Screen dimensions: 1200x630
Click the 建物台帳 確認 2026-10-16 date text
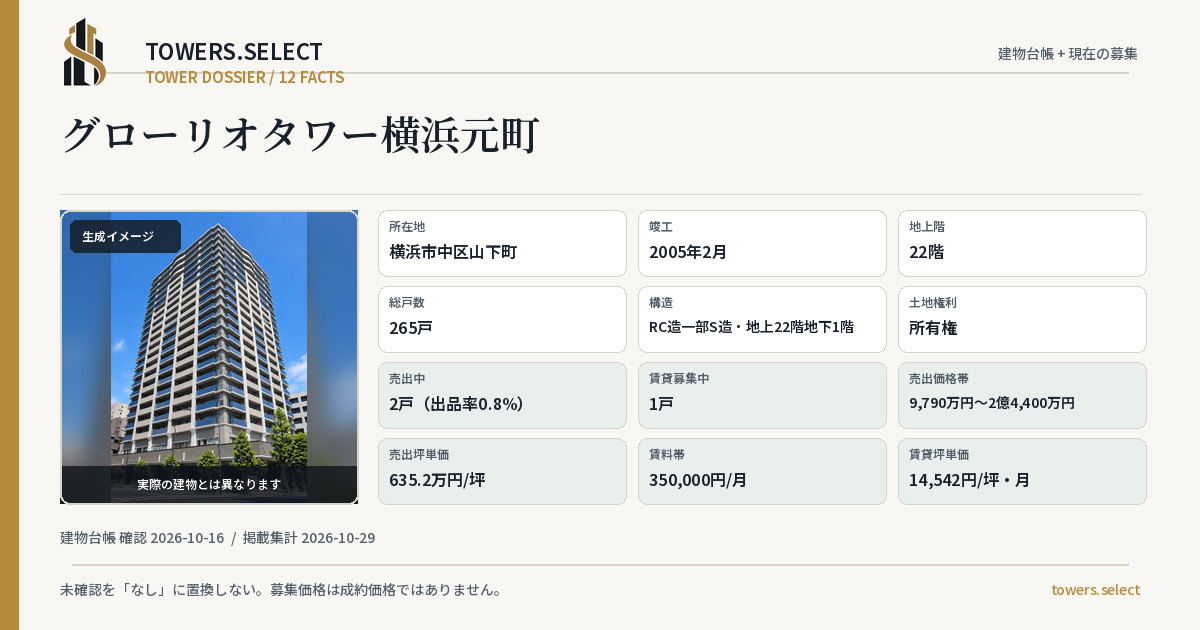pos(142,538)
